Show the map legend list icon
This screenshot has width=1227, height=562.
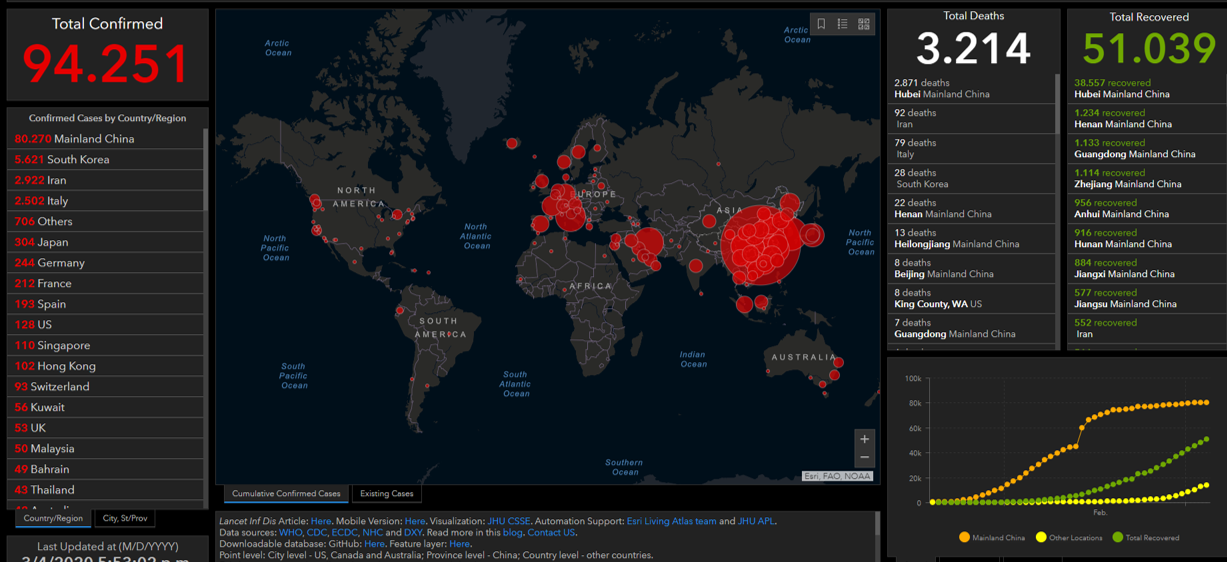coord(842,24)
